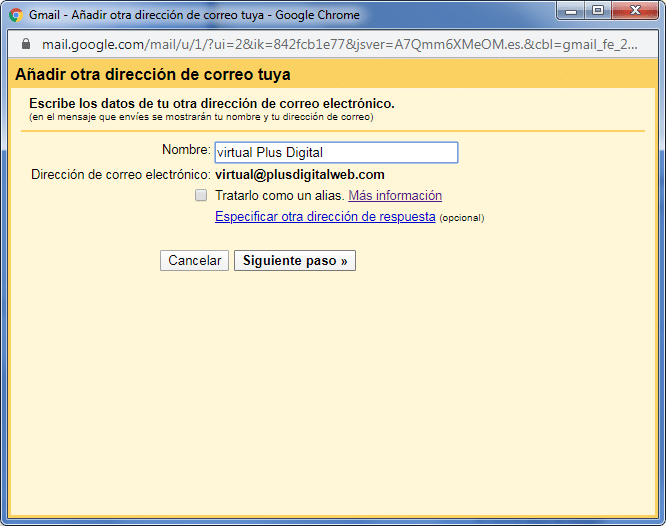The image size is (666, 527).
Task: Focus the Nombre text field
Action: [x=336, y=152]
